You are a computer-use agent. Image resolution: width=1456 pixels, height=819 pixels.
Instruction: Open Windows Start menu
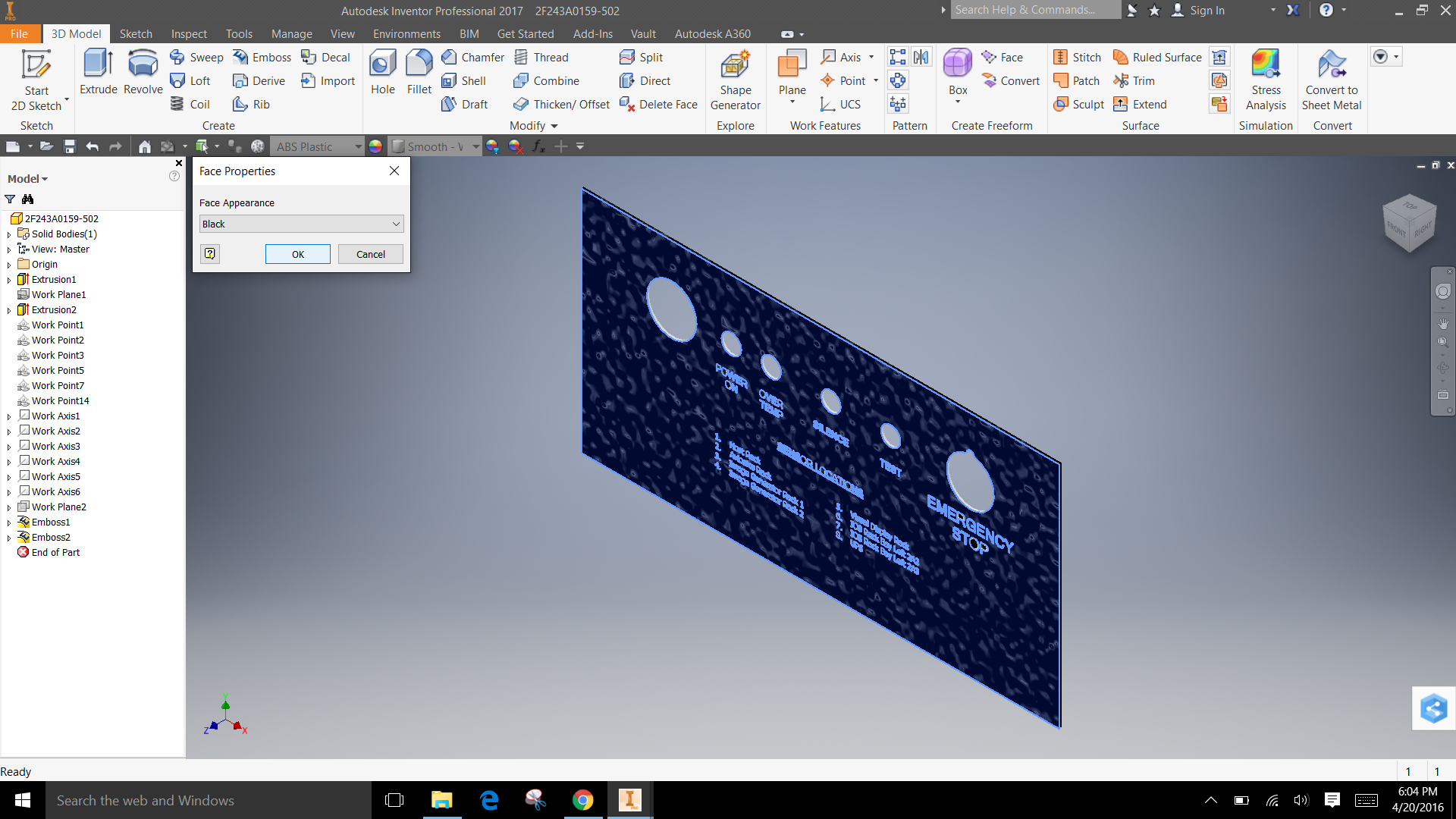[x=22, y=800]
